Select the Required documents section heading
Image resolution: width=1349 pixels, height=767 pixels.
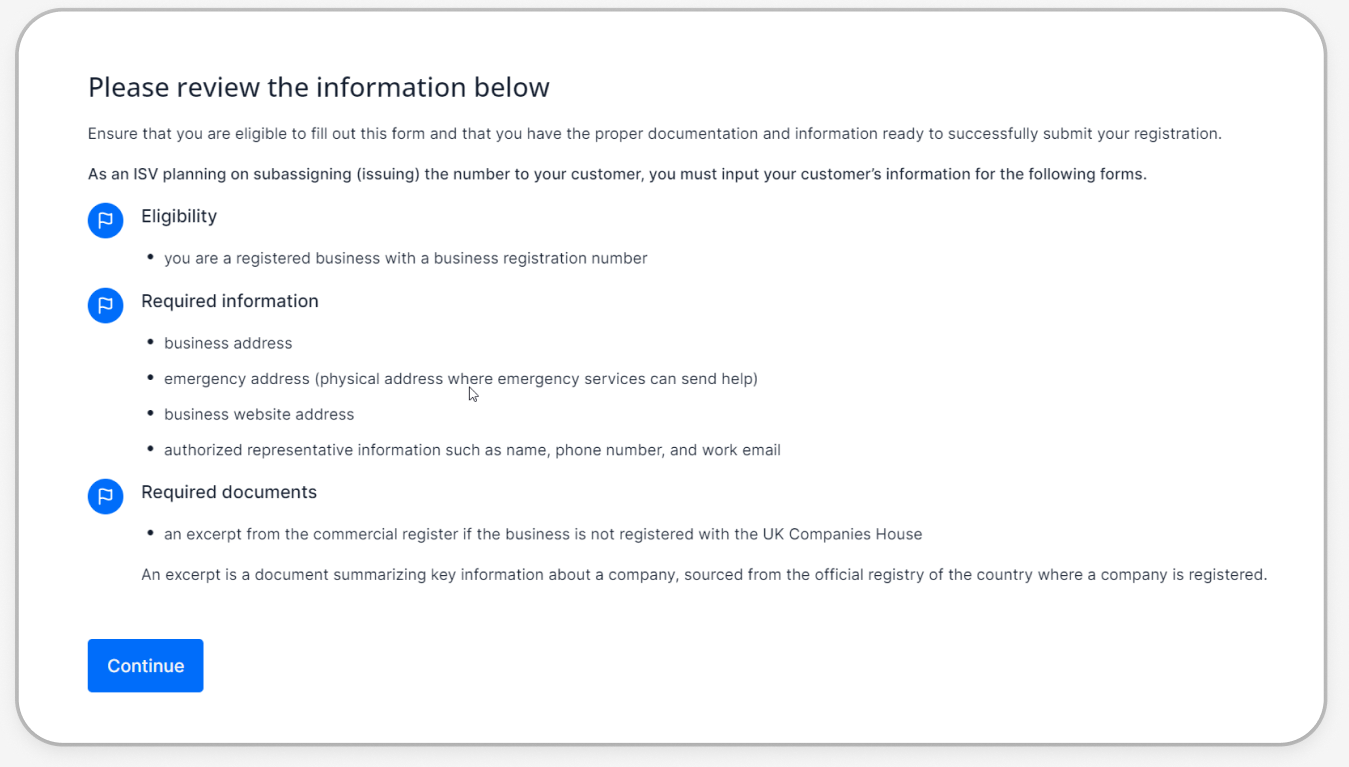(228, 492)
